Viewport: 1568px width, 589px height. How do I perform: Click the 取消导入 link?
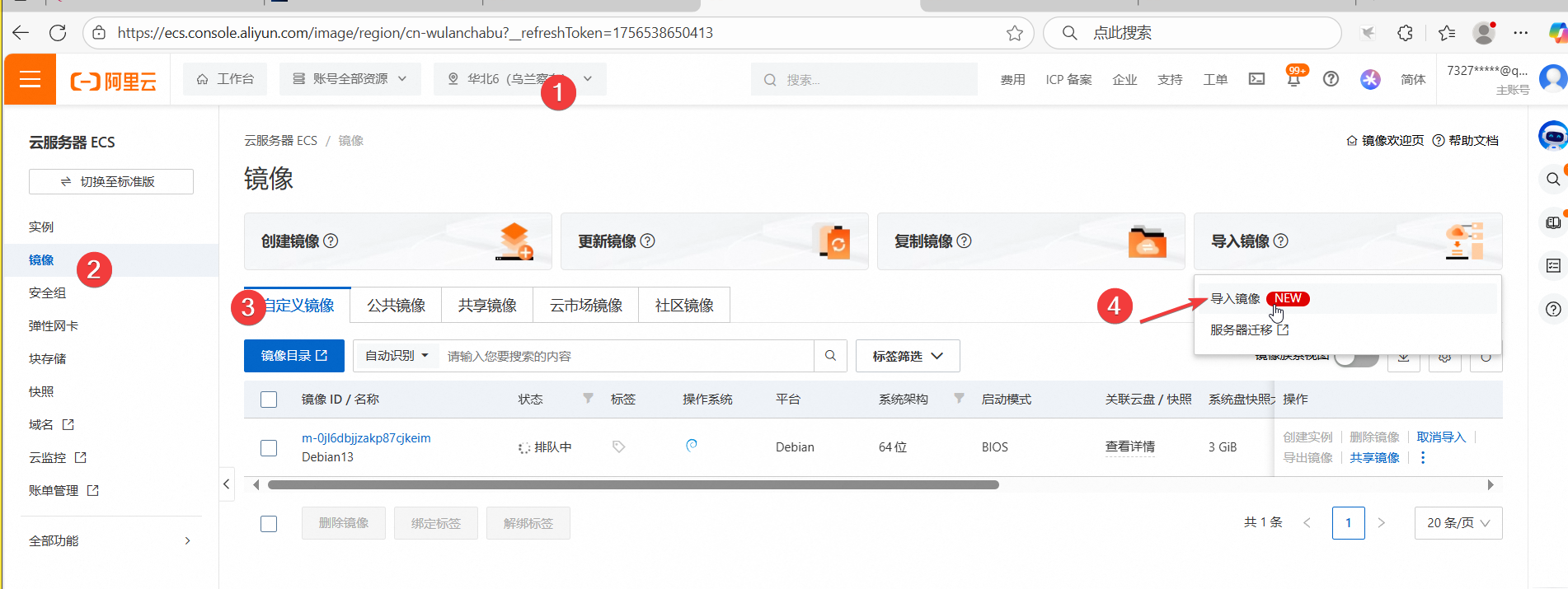point(1440,437)
